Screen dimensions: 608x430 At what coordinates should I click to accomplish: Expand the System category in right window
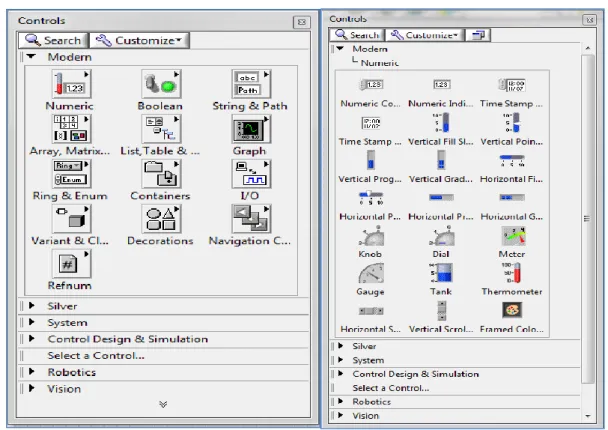[x=340, y=360]
